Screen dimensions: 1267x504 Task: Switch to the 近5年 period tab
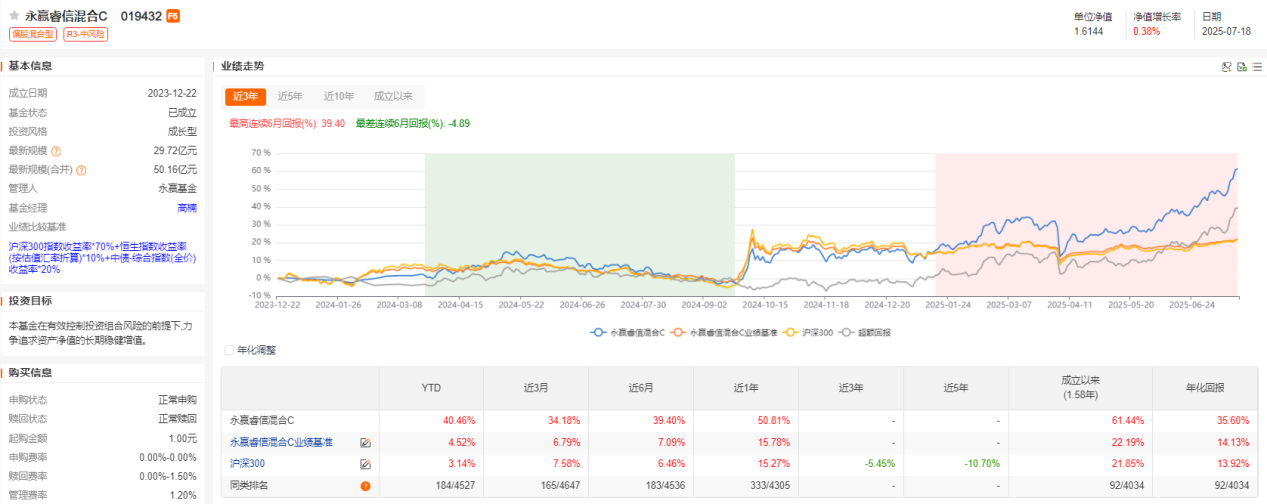click(290, 96)
